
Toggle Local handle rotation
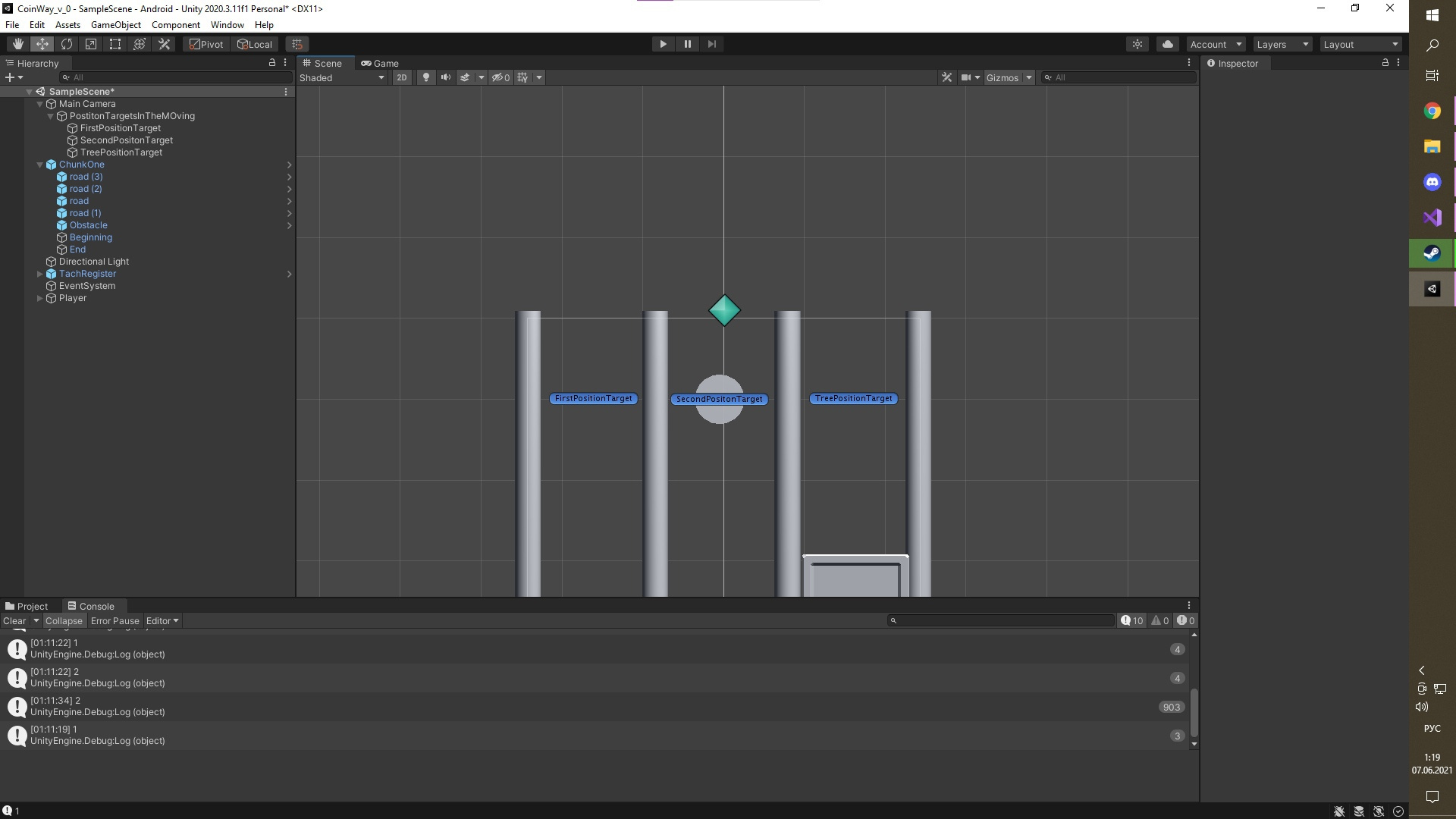tap(254, 44)
